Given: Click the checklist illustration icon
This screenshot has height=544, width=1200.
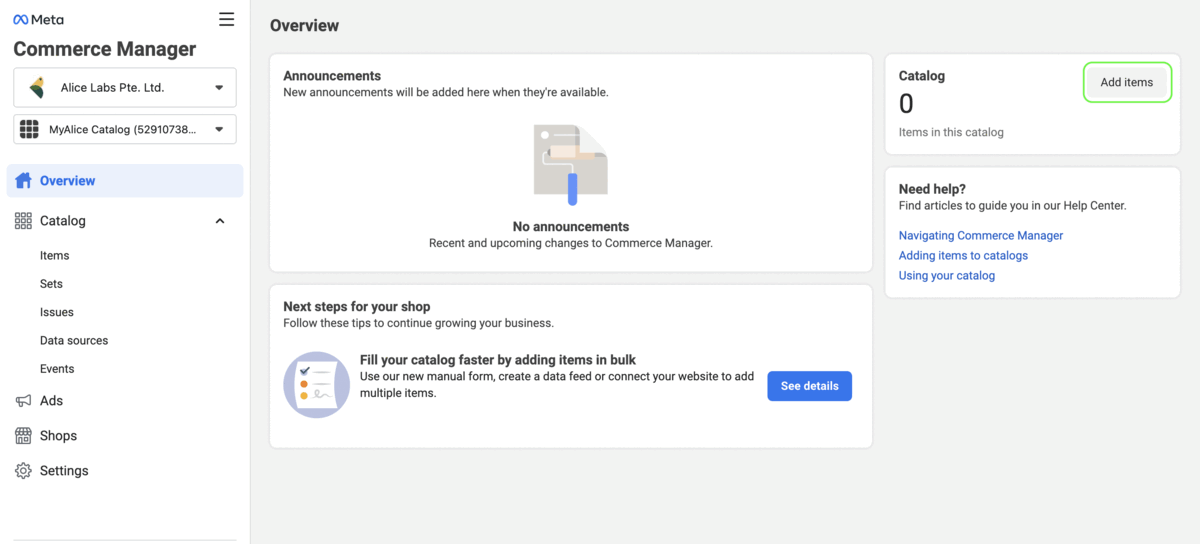Looking at the screenshot, I should click(317, 385).
